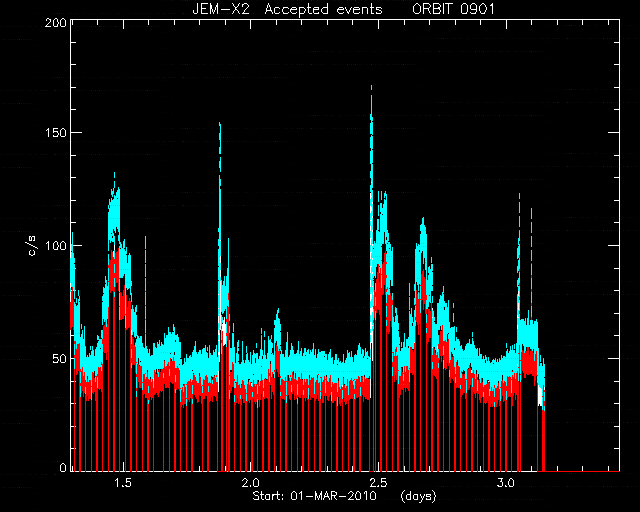640x512 pixels.
Task: Click the 3.0 tick label on the x-axis
Action: pos(506,483)
